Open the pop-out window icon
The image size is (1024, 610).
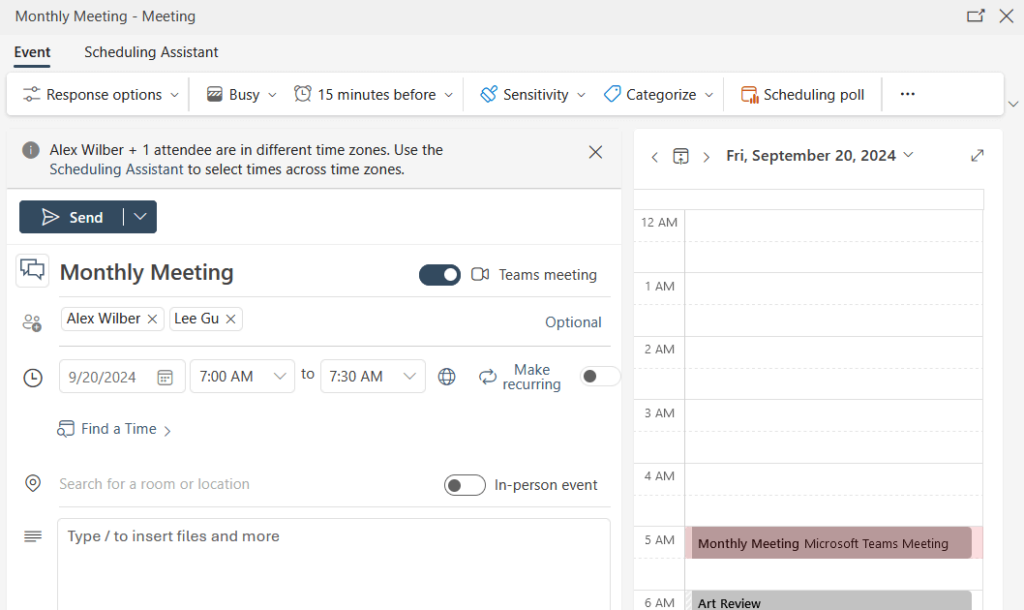[x=975, y=16]
